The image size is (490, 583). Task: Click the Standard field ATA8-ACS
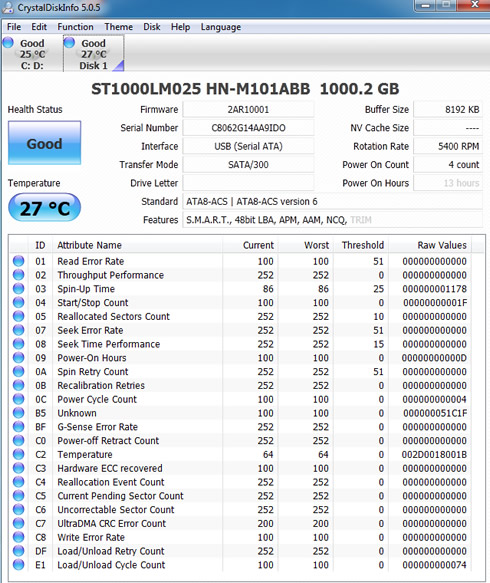click(x=332, y=202)
